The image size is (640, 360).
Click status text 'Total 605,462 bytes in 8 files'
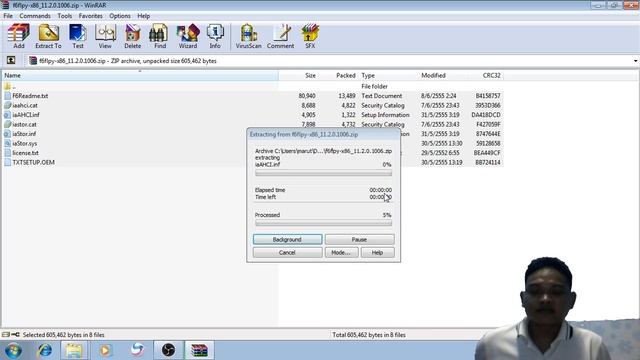click(369, 335)
